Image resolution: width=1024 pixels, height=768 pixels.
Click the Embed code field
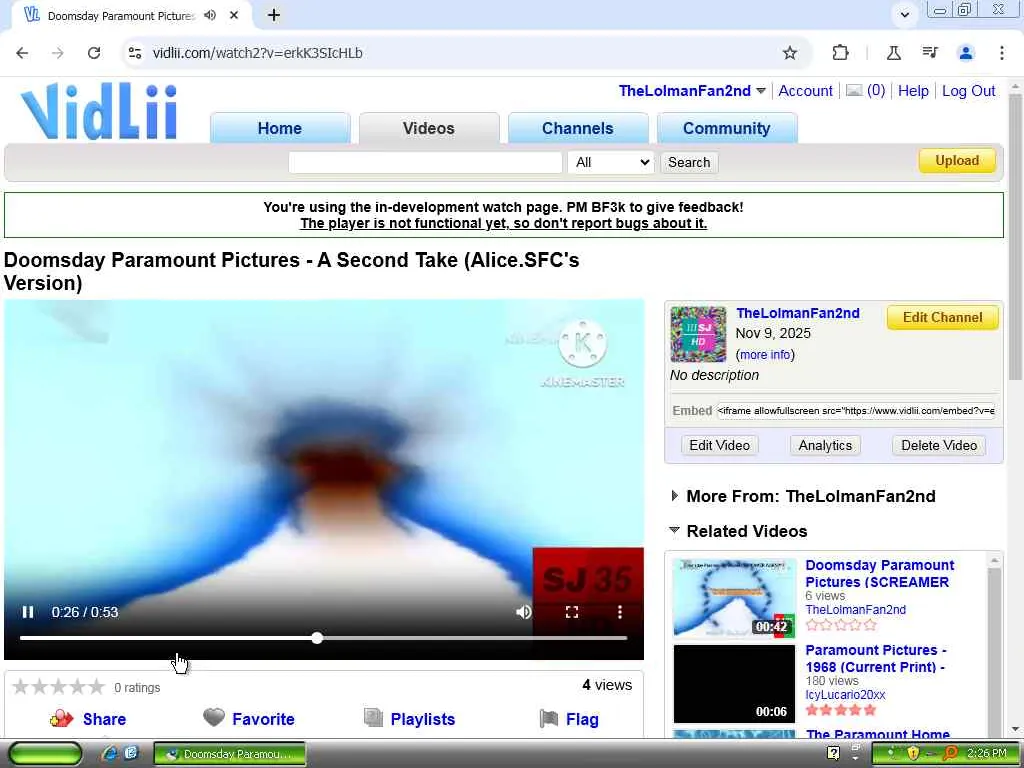pos(856,411)
